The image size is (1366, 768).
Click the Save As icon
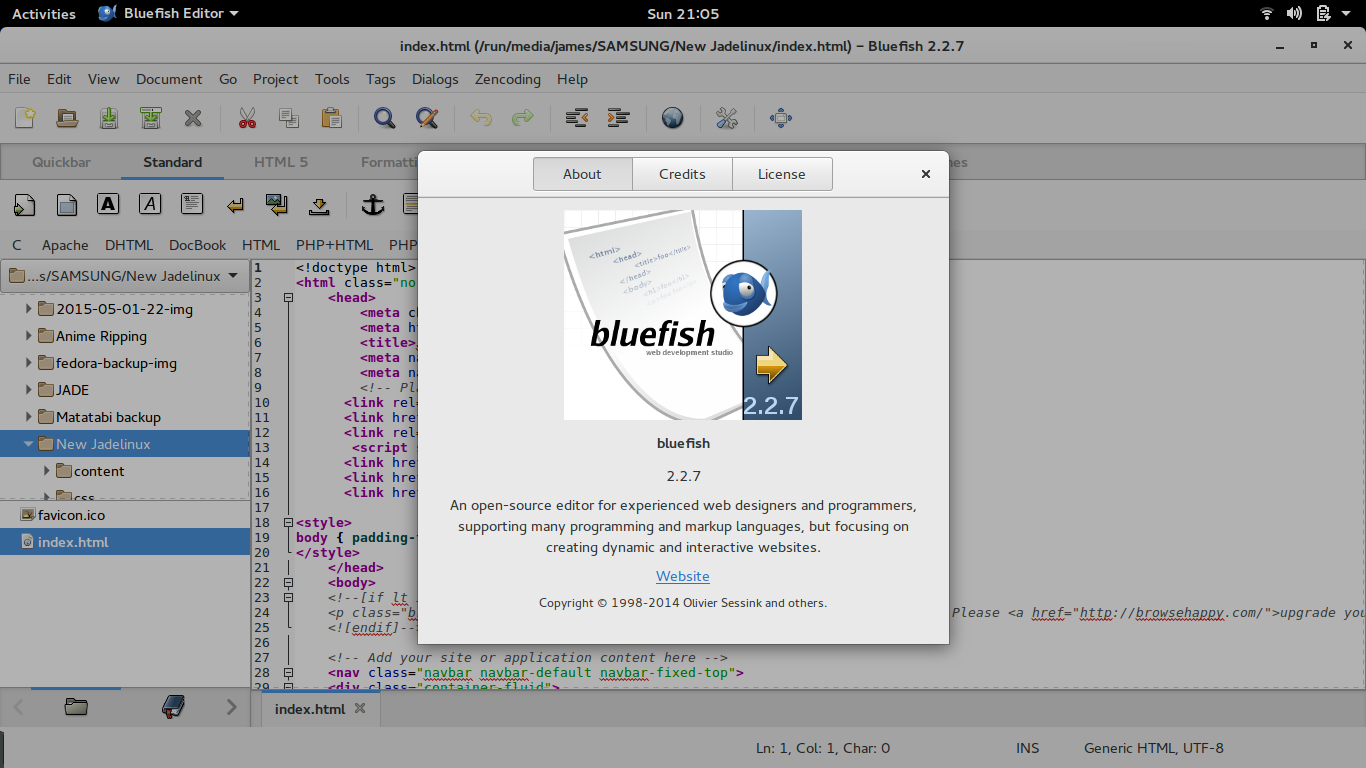(x=151, y=118)
